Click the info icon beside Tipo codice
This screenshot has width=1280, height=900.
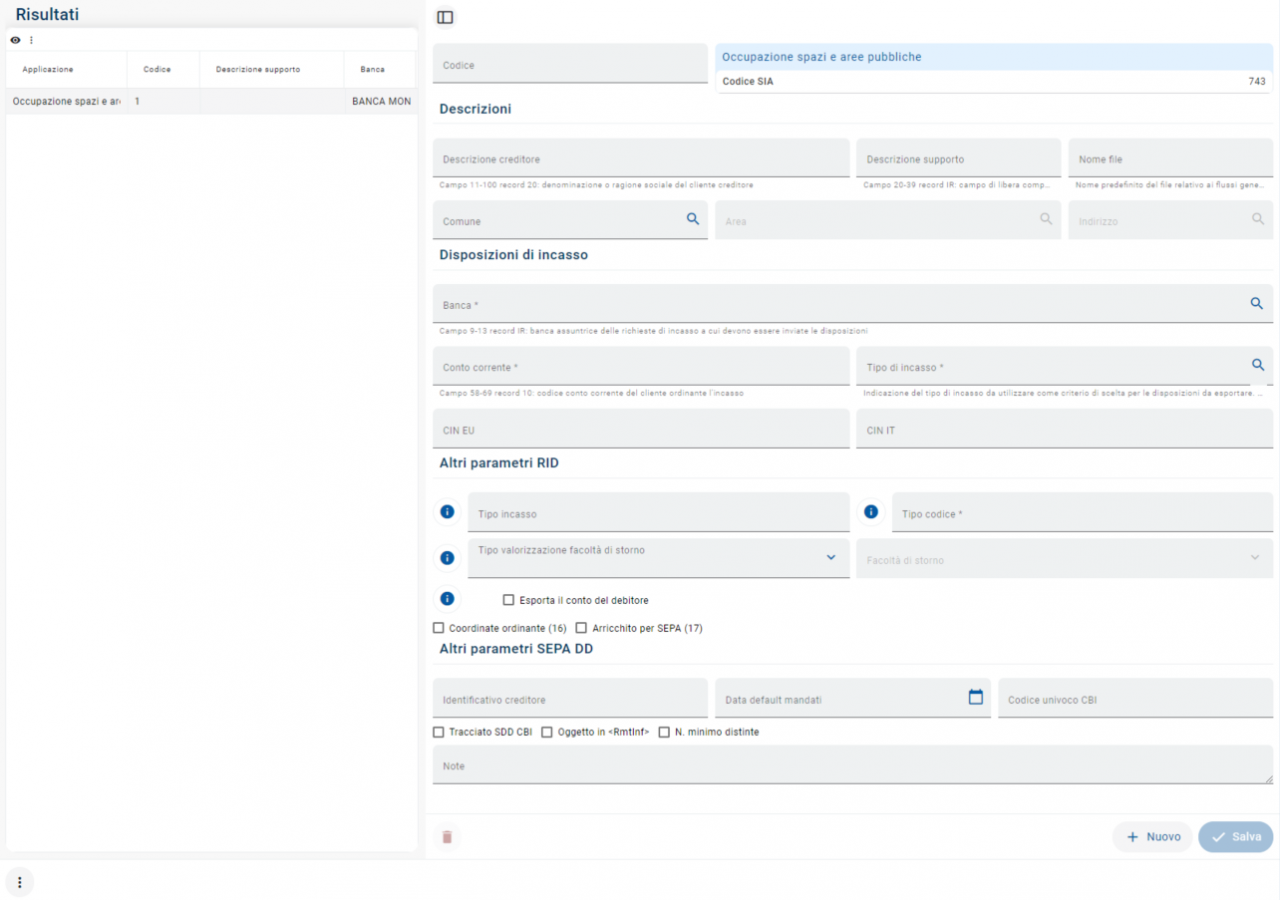pyautogui.click(x=871, y=512)
